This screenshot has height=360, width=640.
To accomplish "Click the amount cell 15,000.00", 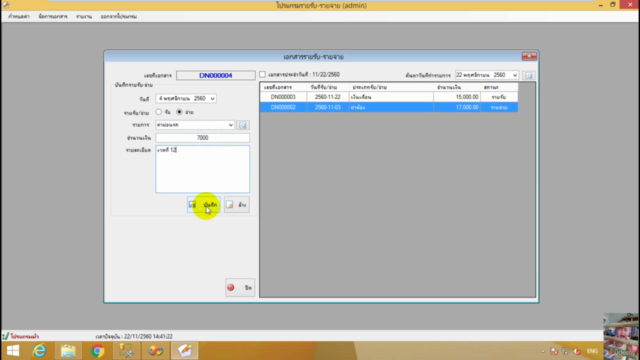I will pos(457,97).
